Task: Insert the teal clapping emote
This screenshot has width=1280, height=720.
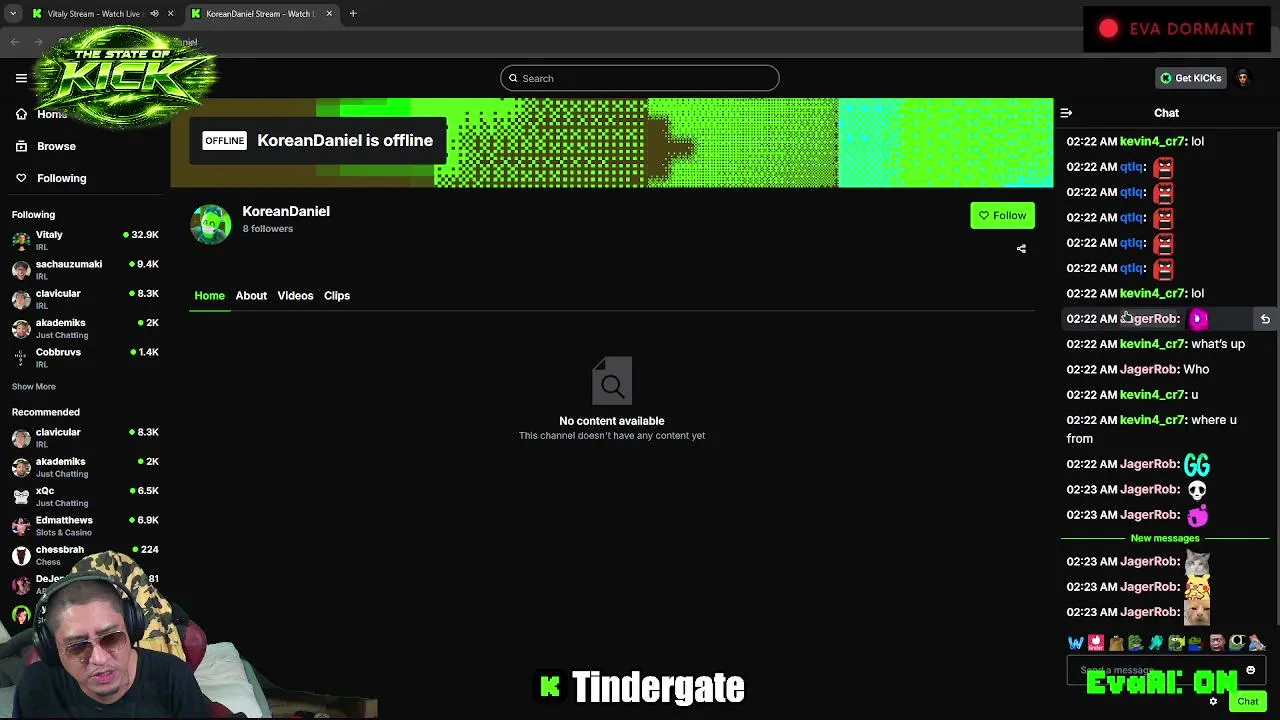Action: pos(1156,643)
